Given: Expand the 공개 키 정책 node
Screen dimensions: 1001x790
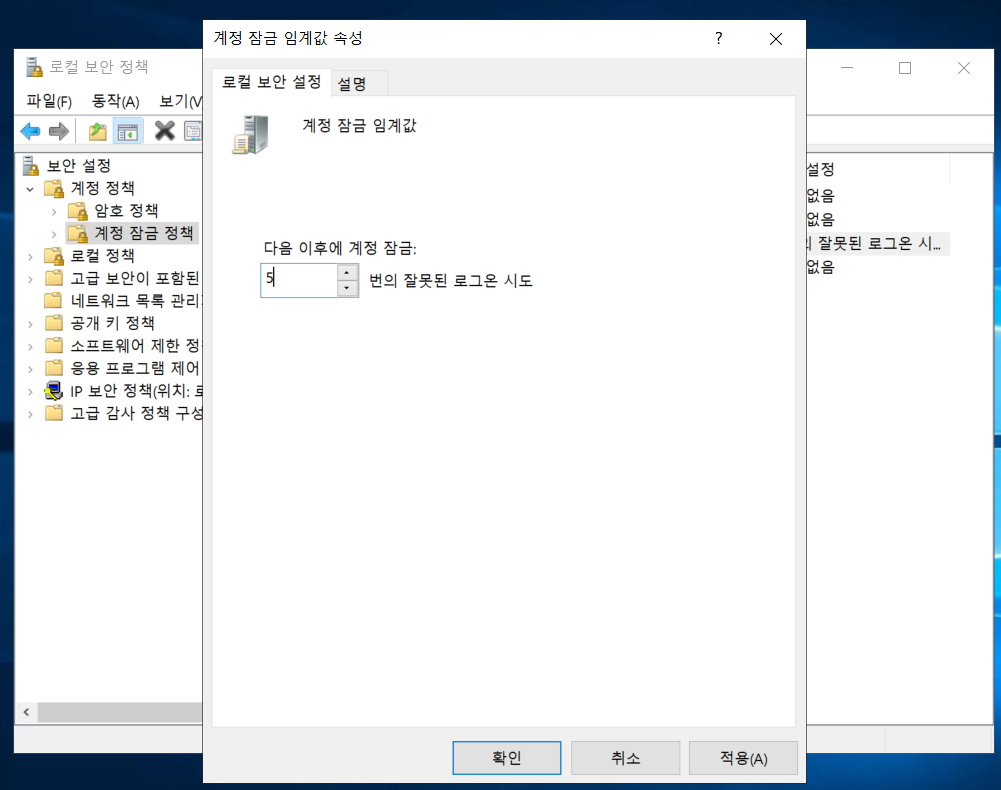Looking at the screenshot, I should (30, 324).
